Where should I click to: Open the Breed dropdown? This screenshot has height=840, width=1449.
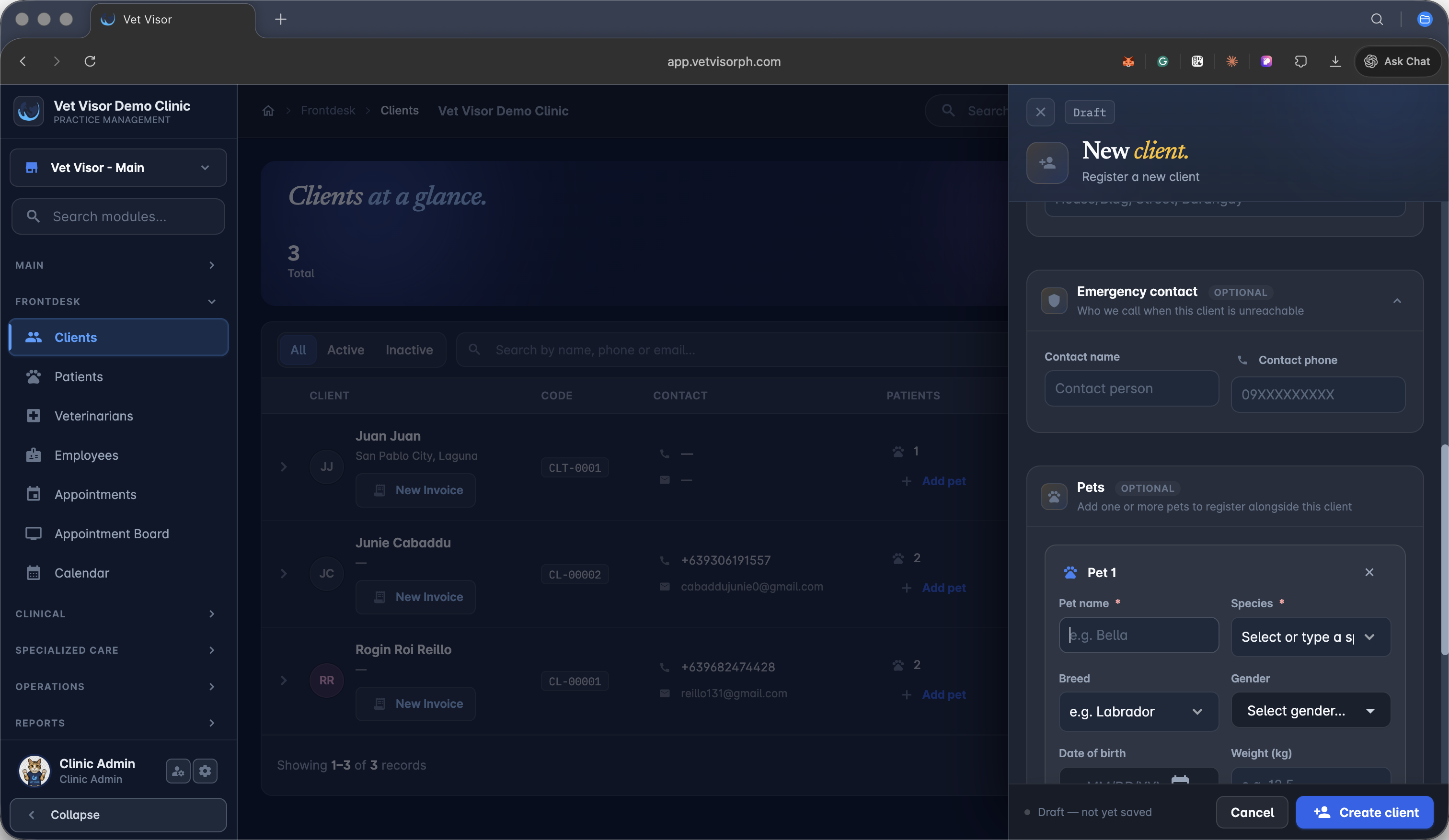1138,711
